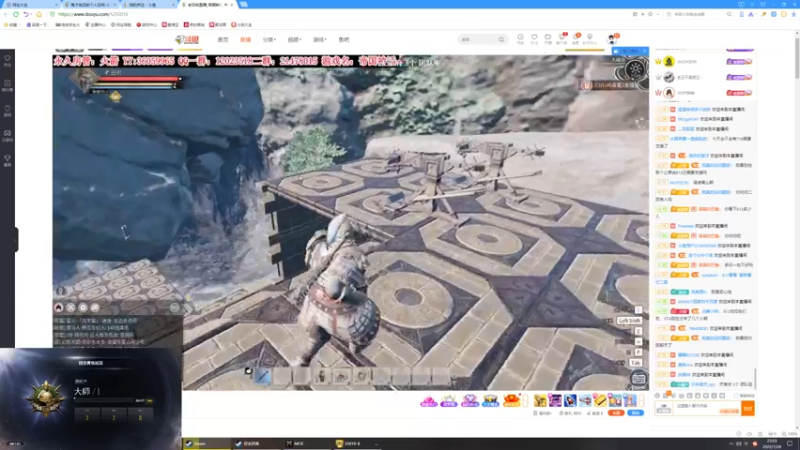Image resolution: width=800 pixels, height=450 pixels.
Task: Click the orange send chat button
Action: [x=748, y=408]
